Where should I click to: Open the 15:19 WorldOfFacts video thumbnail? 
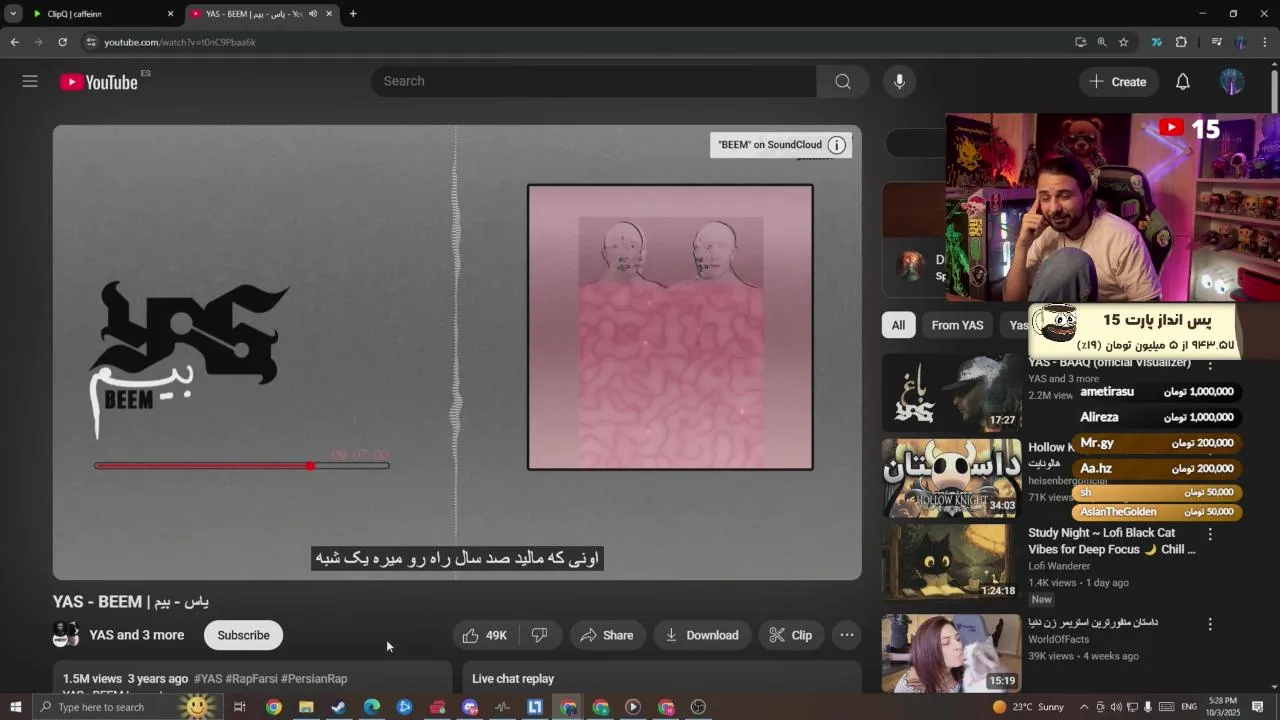951,652
